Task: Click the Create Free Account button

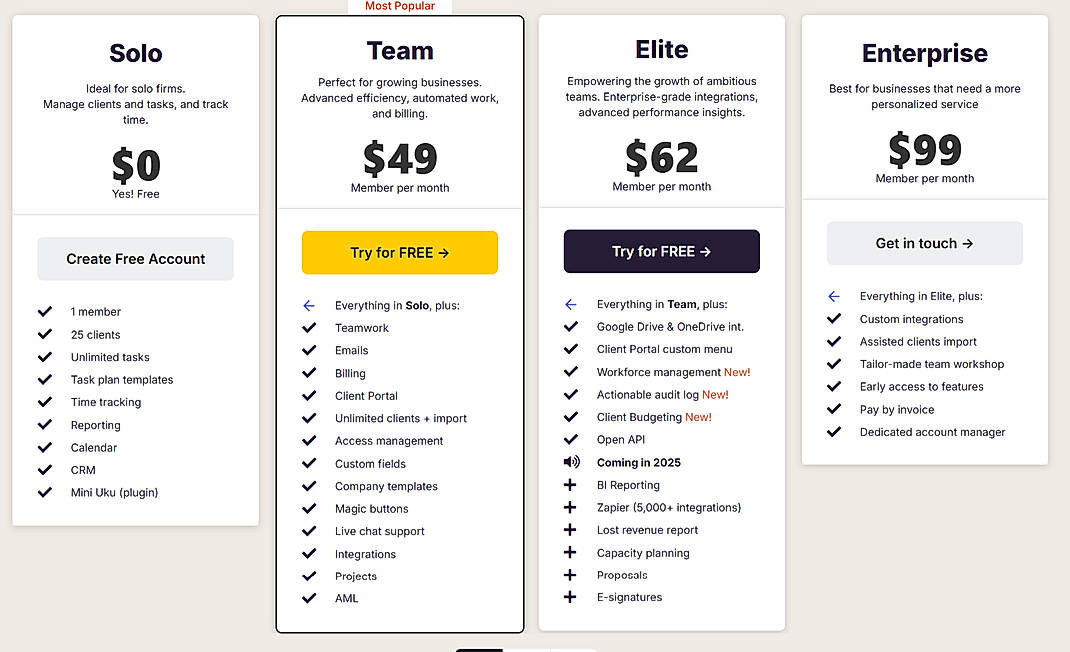Action: pos(135,258)
